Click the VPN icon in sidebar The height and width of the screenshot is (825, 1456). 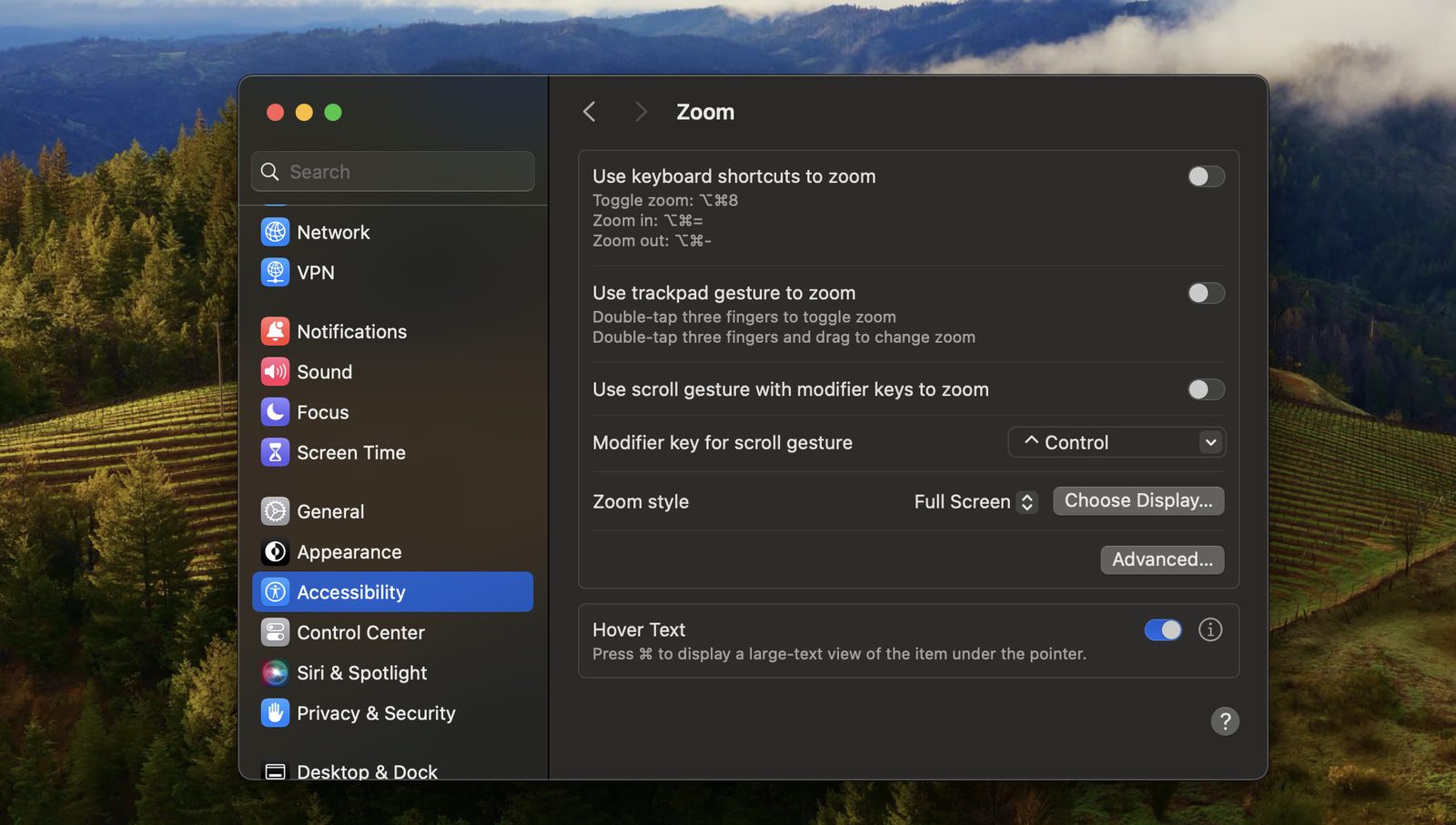(275, 272)
